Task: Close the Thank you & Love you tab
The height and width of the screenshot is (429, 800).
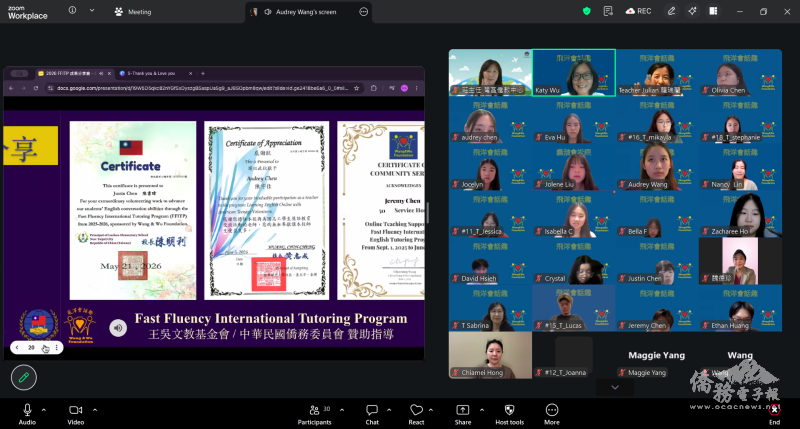Action: pyautogui.click(x=191, y=73)
